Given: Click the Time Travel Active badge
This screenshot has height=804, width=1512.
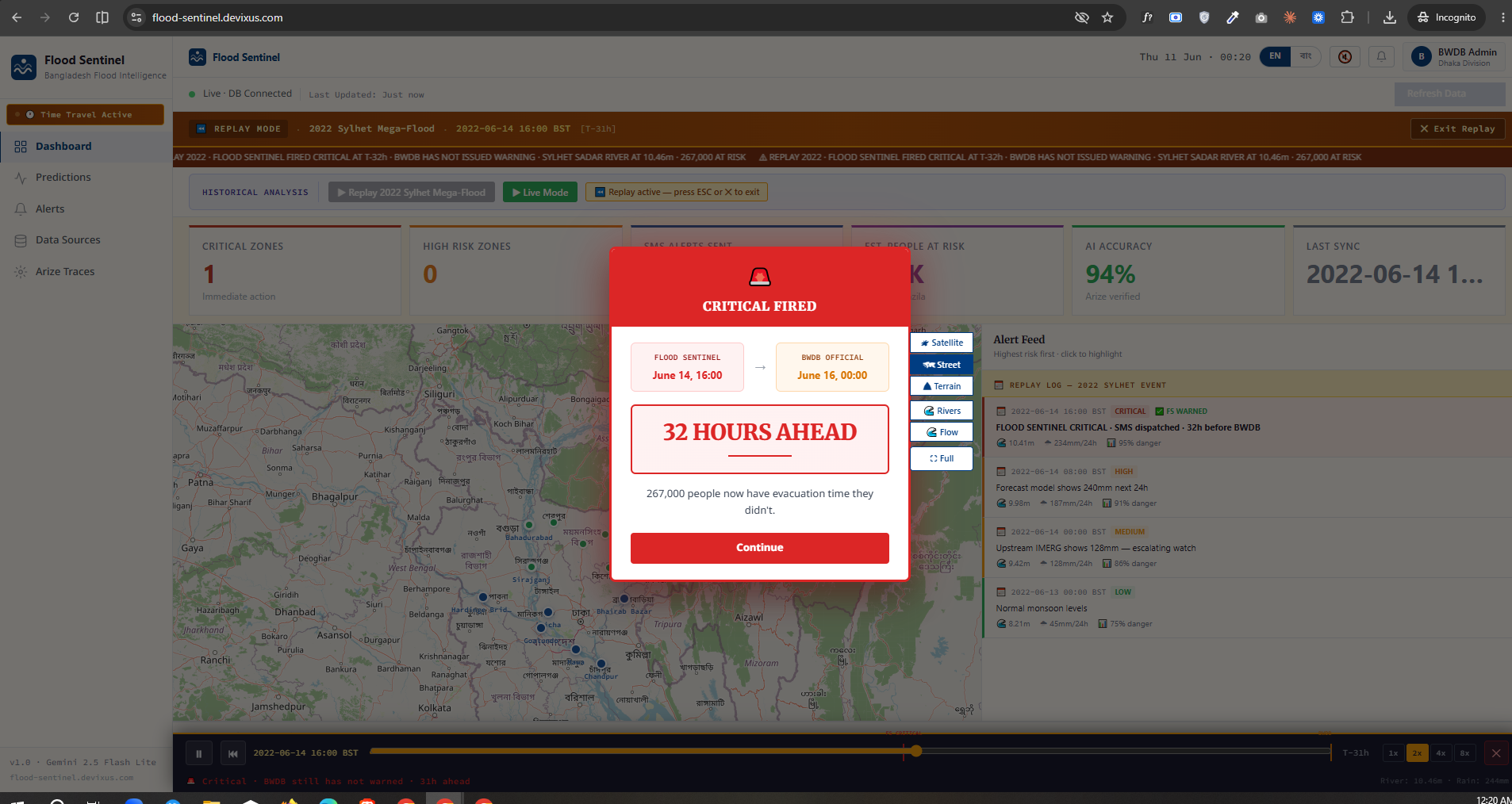Looking at the screenshot, I should 86,115.
